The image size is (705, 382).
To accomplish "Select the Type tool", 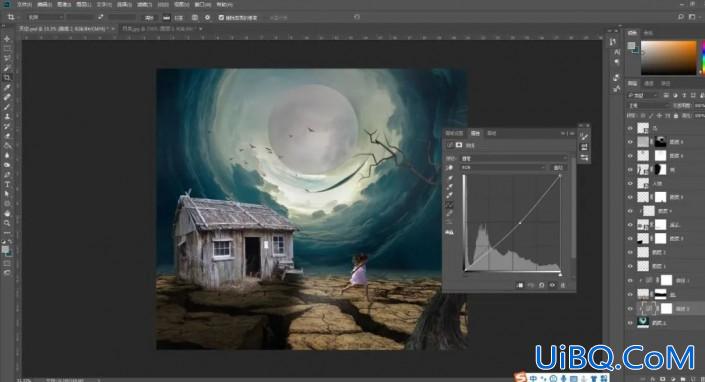I will [x=7, y=184].
